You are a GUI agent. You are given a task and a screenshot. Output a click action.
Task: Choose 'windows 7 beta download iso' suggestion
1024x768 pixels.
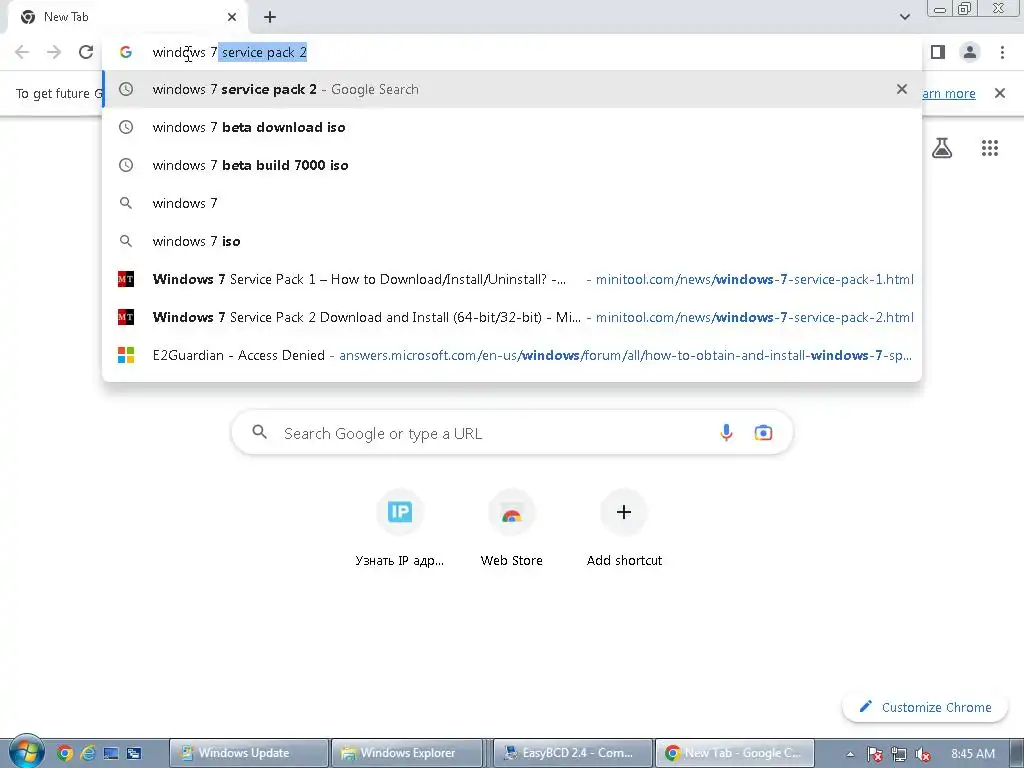[512, 127]
